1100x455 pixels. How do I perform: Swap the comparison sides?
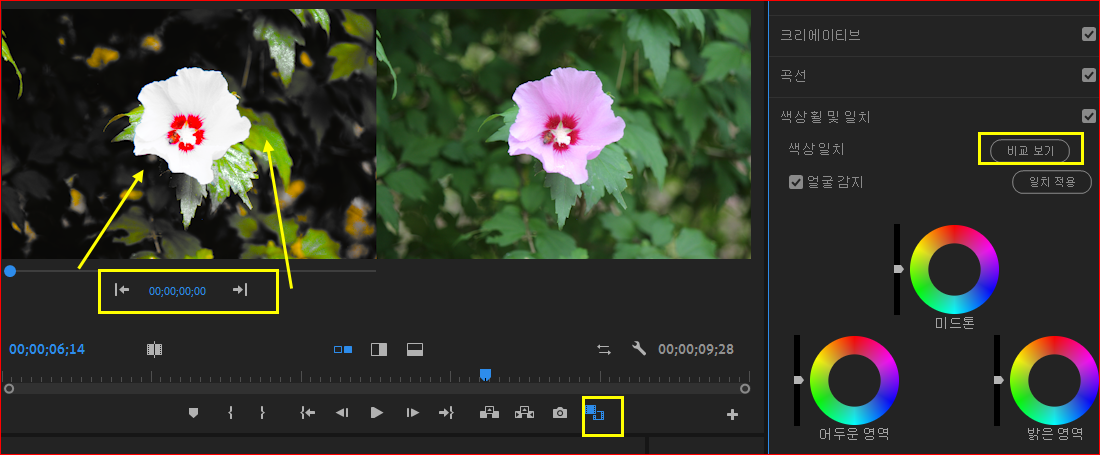tap(604, 349)
